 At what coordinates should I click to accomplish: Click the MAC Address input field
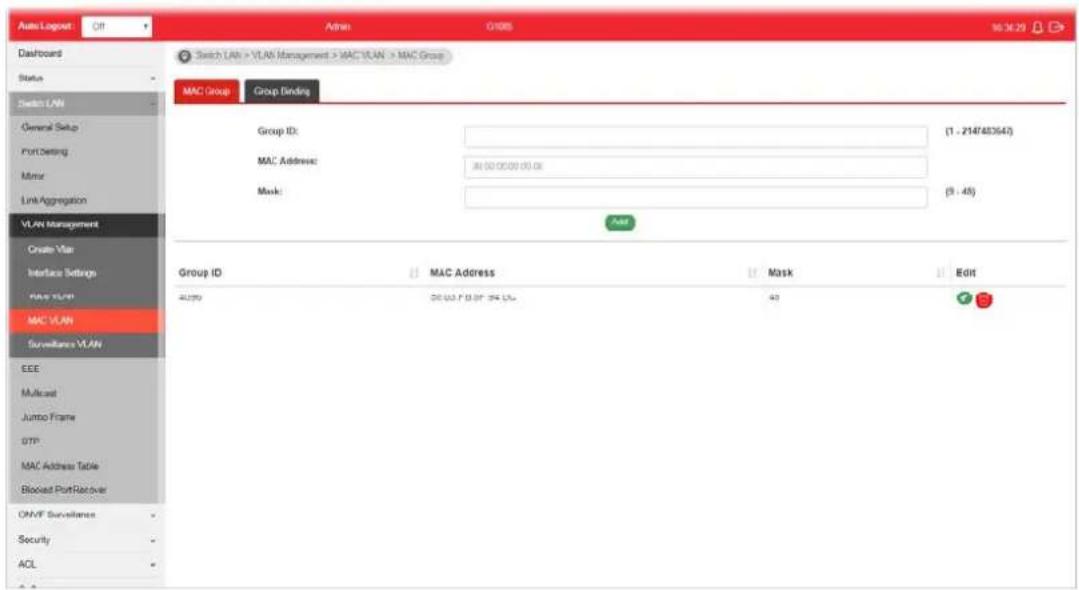(x=696, y=167)
